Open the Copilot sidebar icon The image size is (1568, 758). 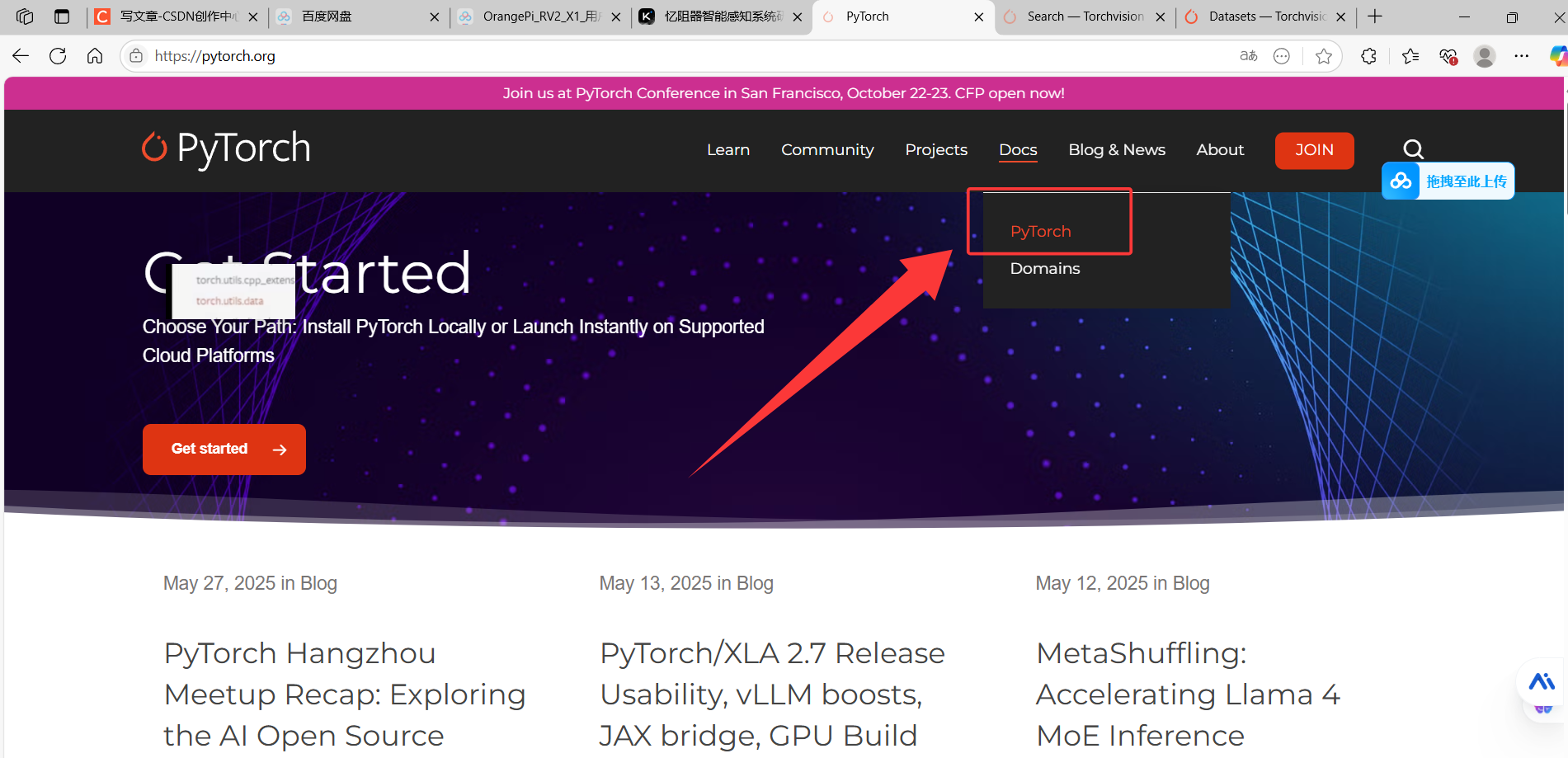(1558, 56)
